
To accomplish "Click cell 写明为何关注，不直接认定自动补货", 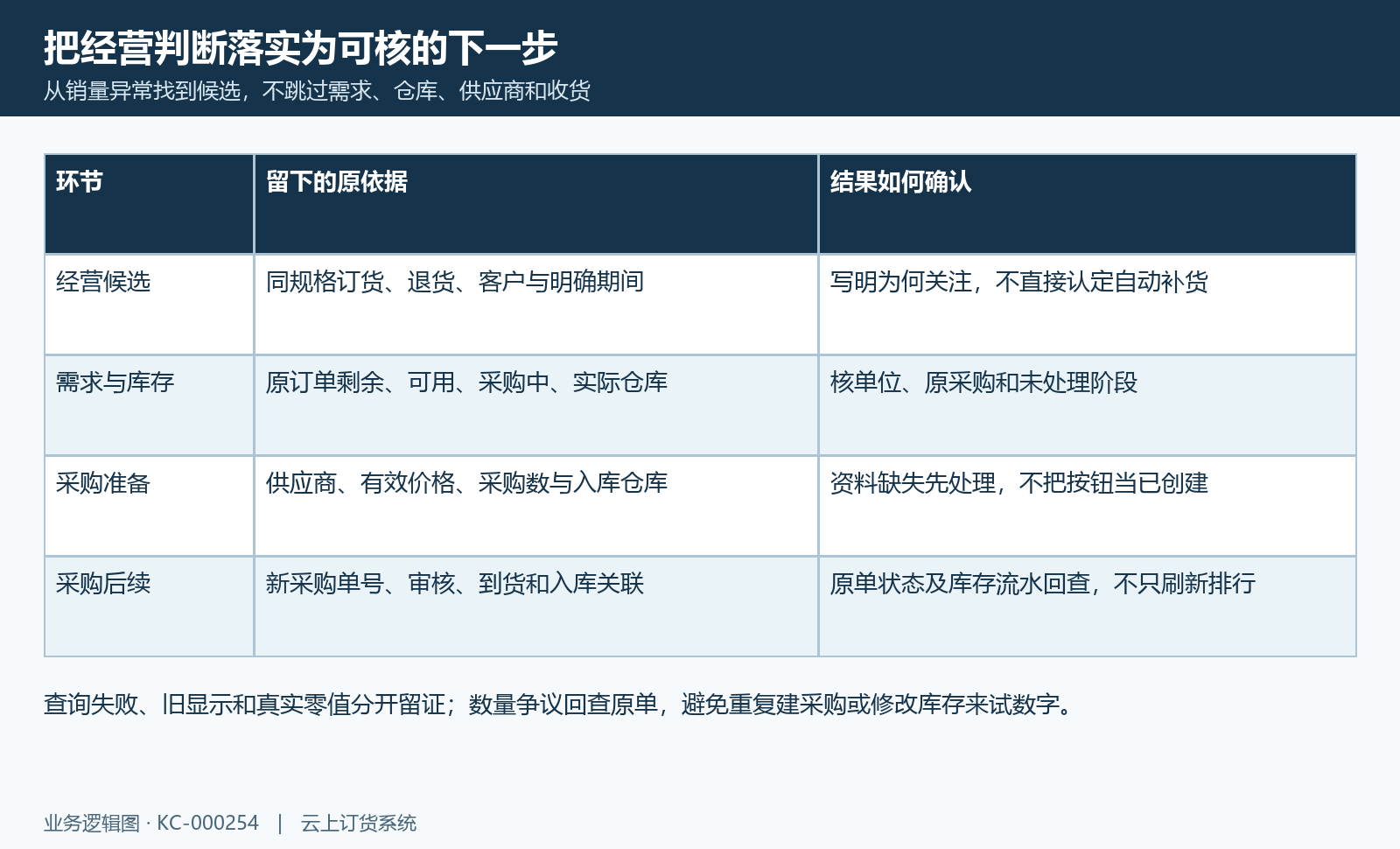I will [x=1088, y=305].
